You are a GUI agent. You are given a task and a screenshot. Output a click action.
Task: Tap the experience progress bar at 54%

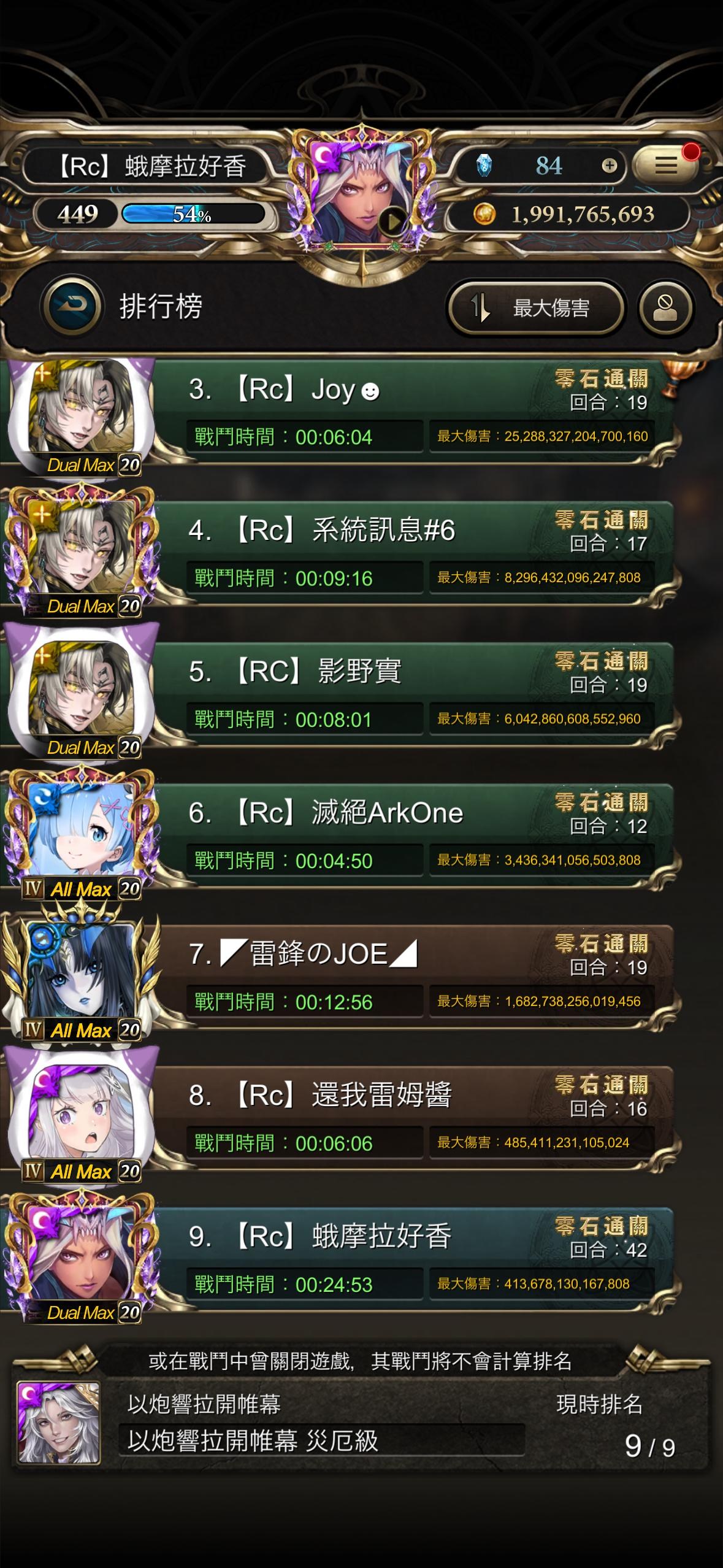tap(193, 213)
